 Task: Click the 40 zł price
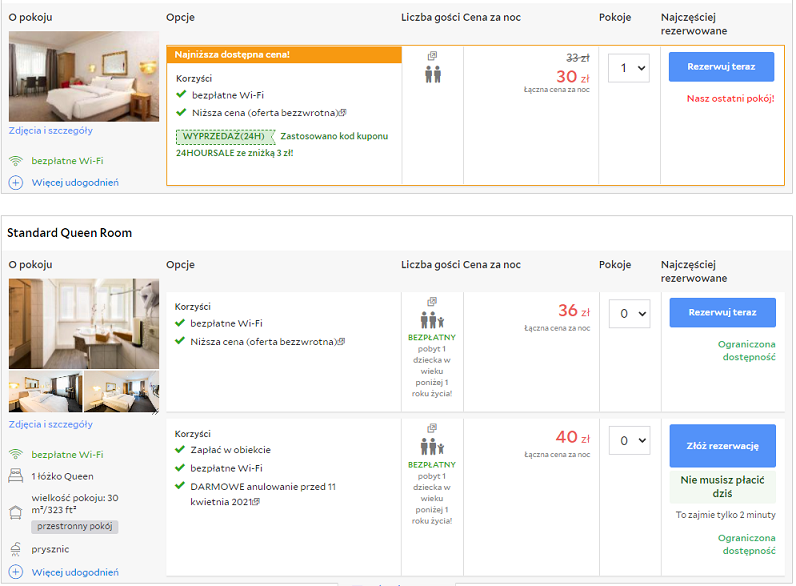click(x=573, y=437)
